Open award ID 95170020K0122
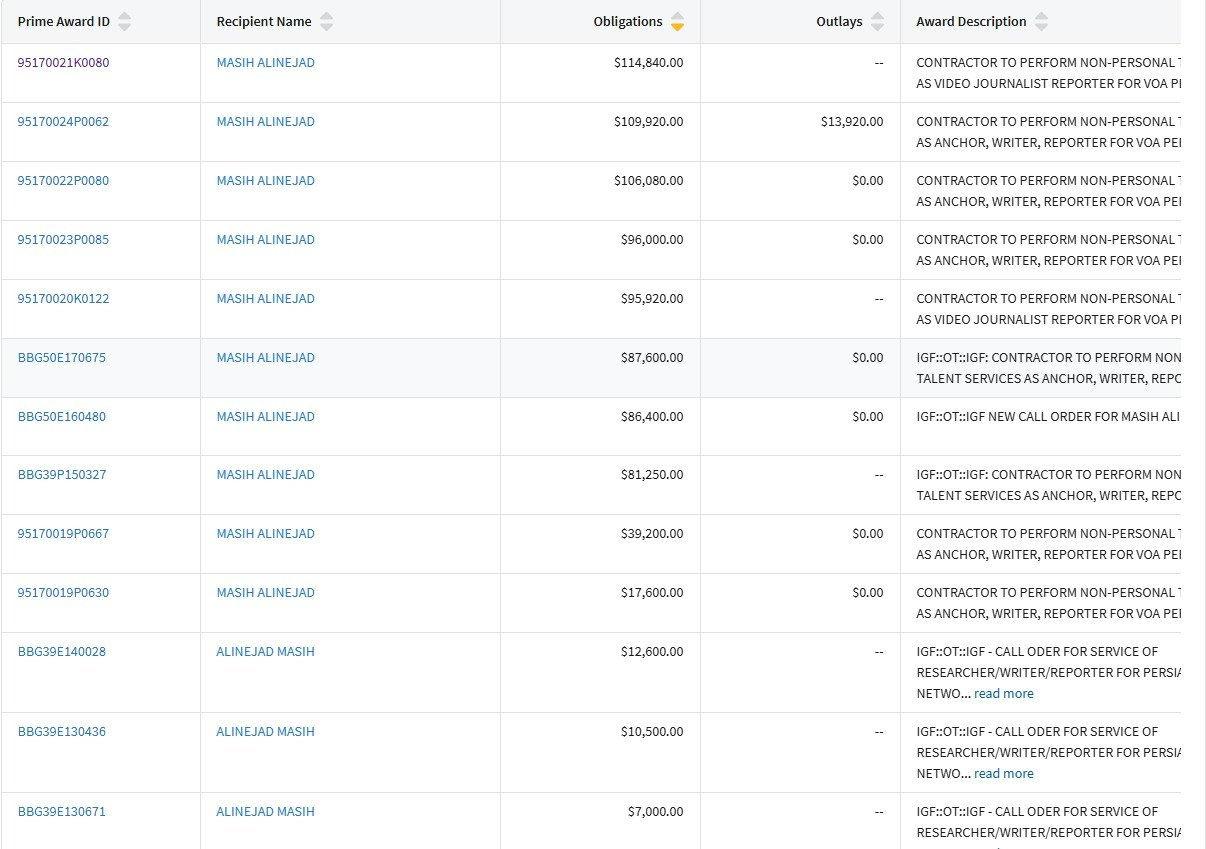Screen dimensions: 1206x849 [x=63, y=299]
